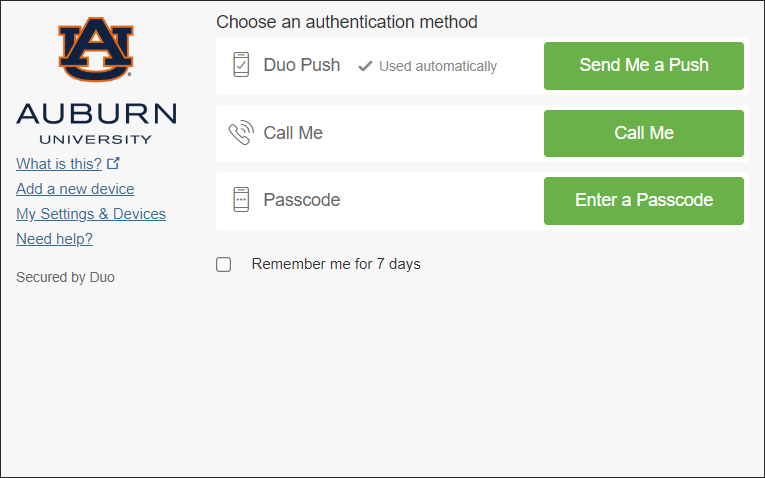
Task: Open the My Settings & Devices link
Action: 91,214
